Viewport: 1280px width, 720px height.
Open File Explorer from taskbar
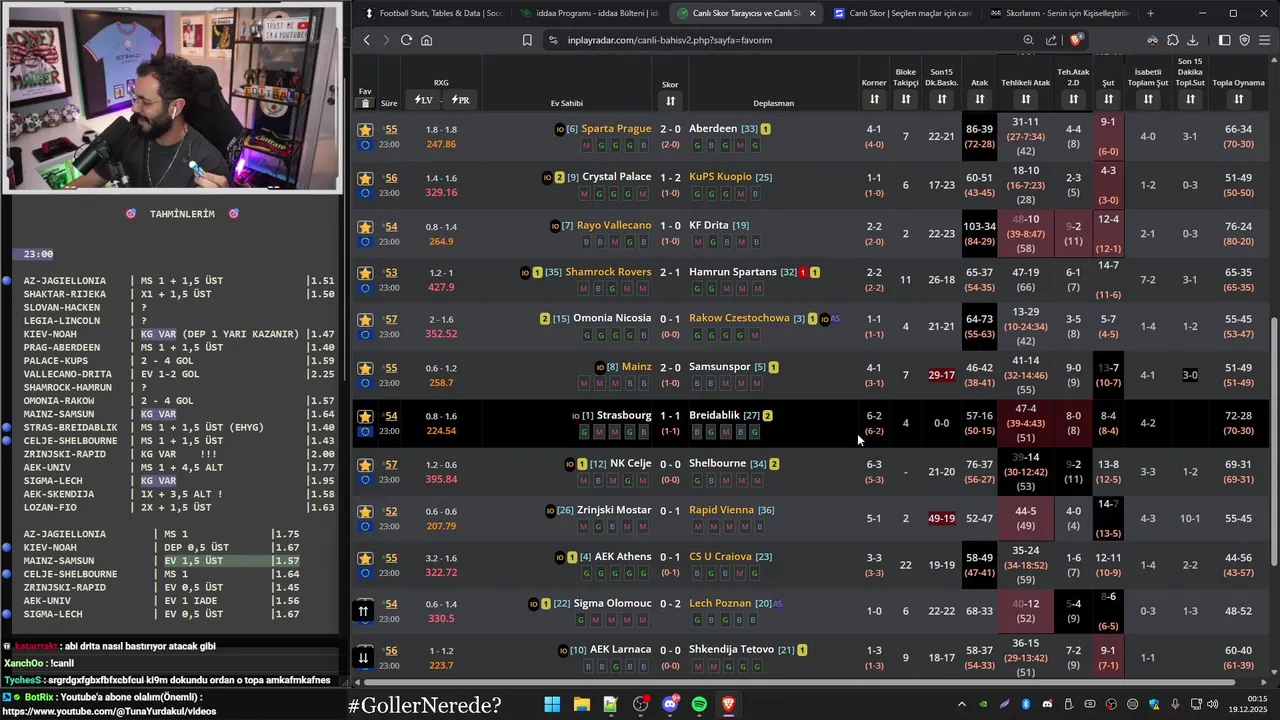coord(582,704)
